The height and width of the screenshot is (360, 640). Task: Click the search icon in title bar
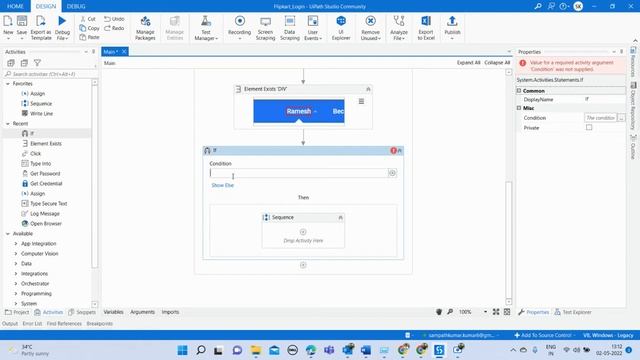pos(538,6)
